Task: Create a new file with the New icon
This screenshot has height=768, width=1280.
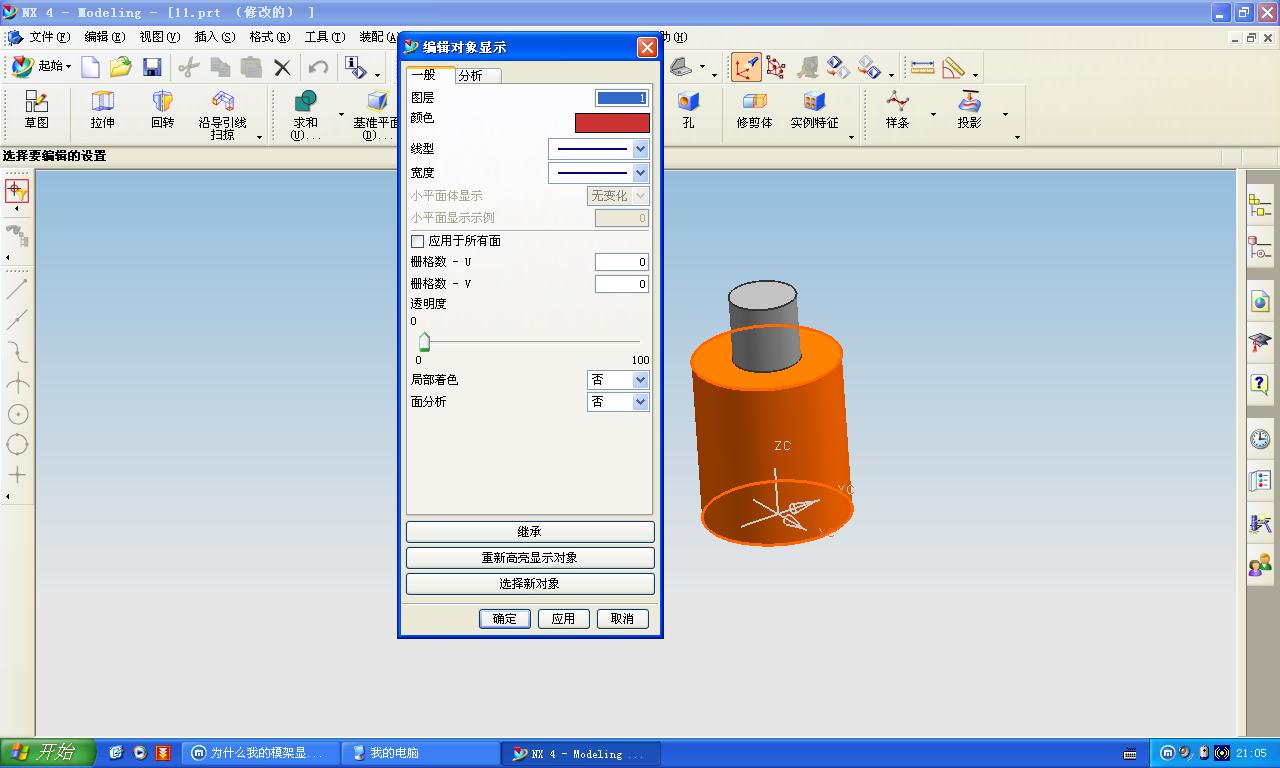Action: [x=90, y=67]
